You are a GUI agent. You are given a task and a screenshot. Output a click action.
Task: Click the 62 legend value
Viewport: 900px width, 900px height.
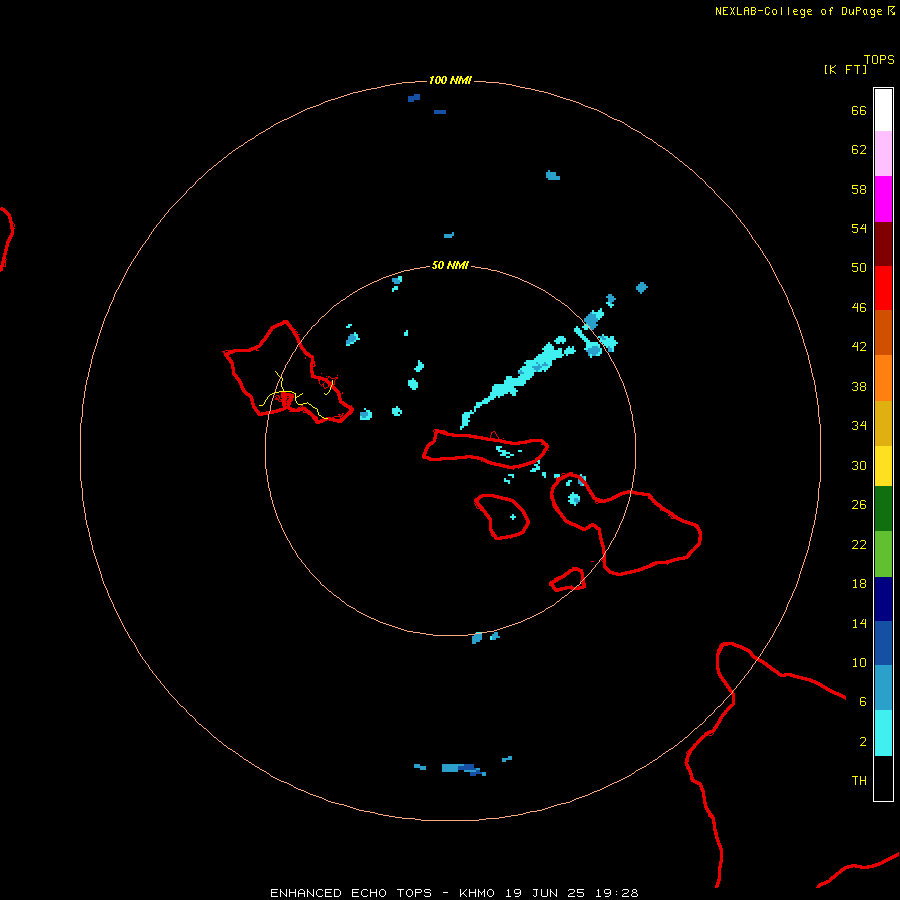(859, 150)
